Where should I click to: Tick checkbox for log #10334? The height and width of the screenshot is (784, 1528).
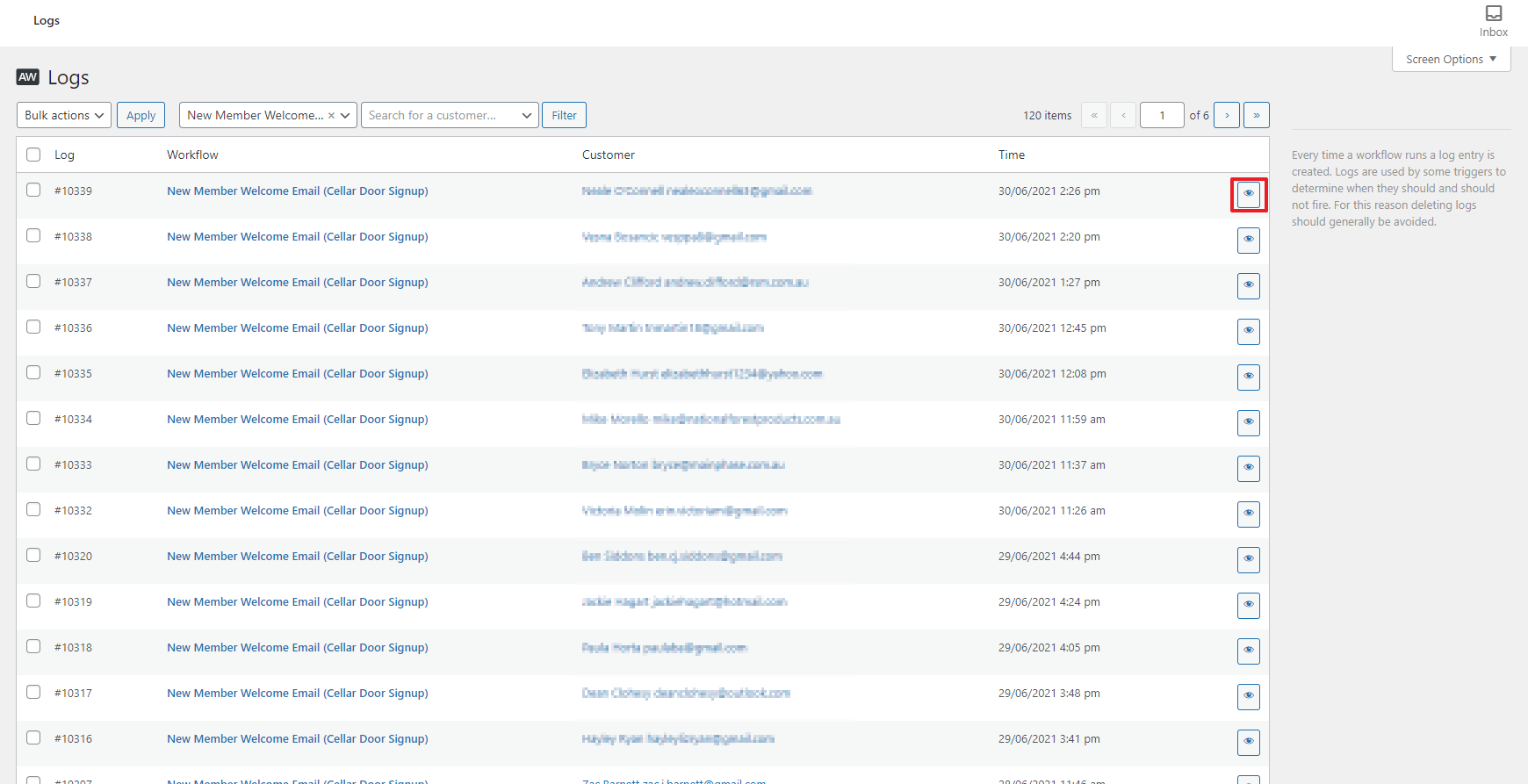coord(33,418)
